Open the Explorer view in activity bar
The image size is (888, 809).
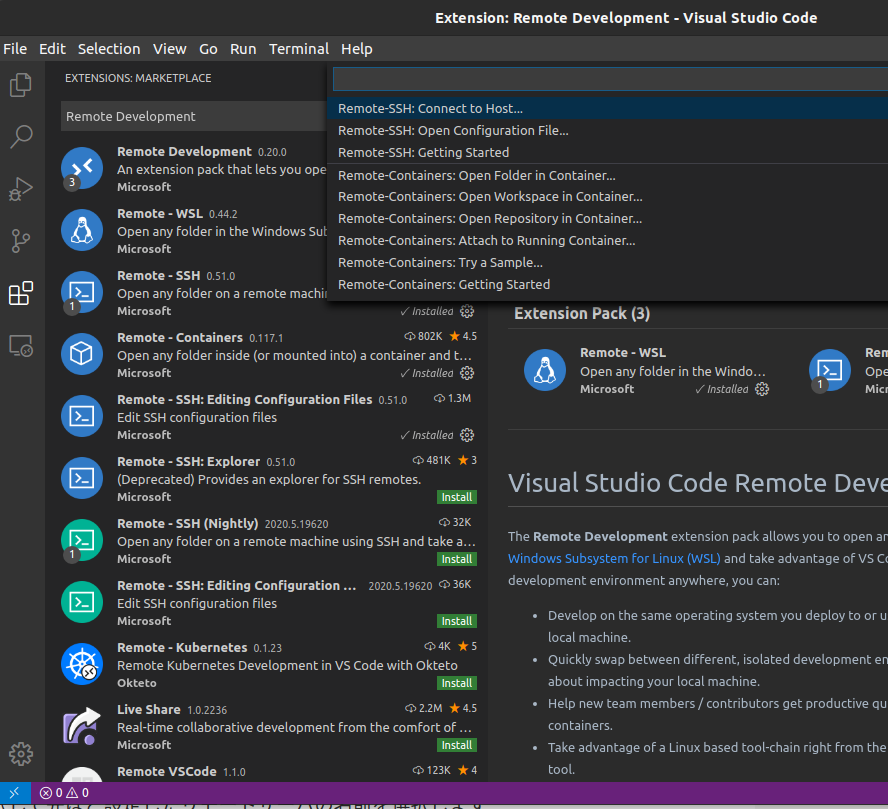pos(21,85)
